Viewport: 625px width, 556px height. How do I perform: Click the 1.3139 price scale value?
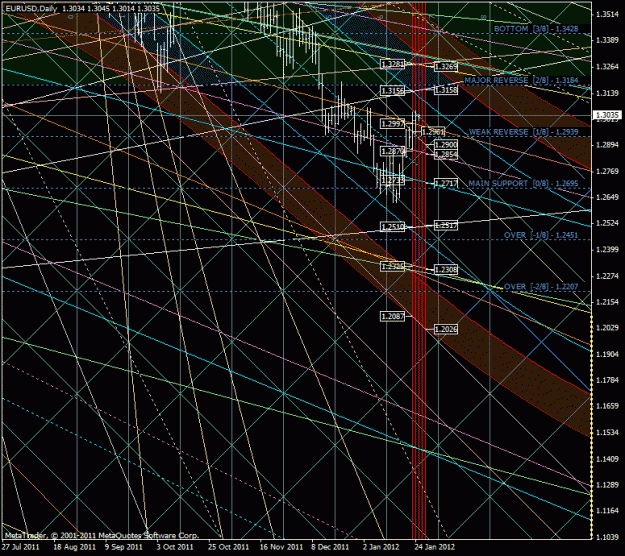pyautogui.click(x=607, y=92)
